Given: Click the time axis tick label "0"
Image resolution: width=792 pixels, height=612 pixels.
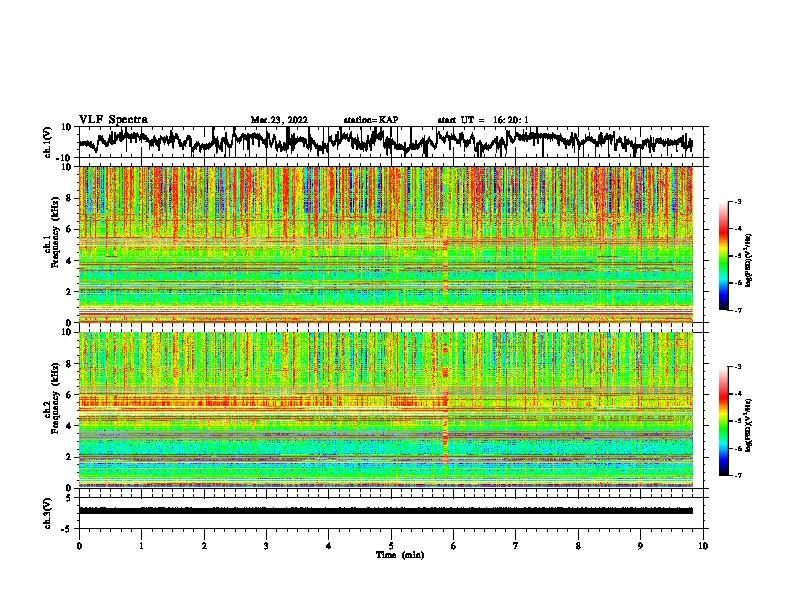Looking at the screenshot, I should [79, 546].
